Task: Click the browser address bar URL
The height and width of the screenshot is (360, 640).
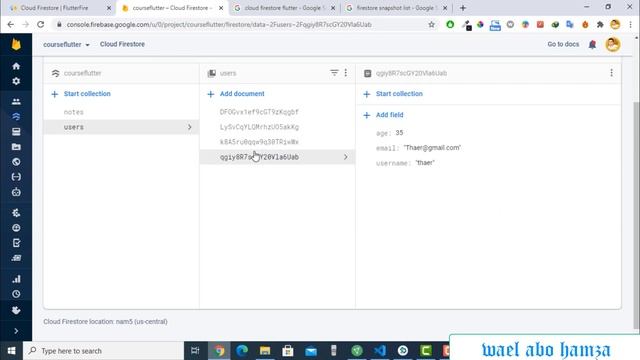Action: pyautogui.click(x=219, y=24)
